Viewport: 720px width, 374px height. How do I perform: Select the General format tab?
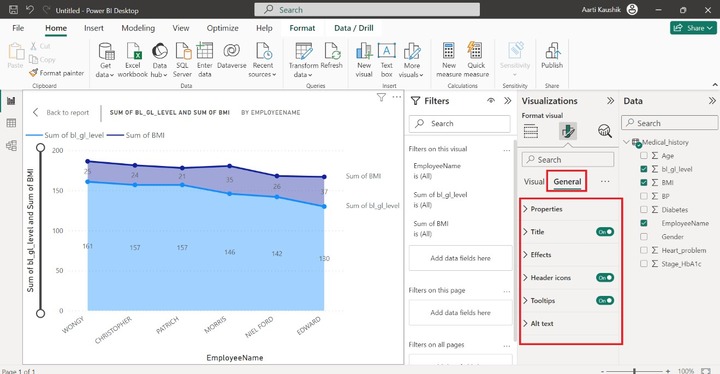coord(567,181)
